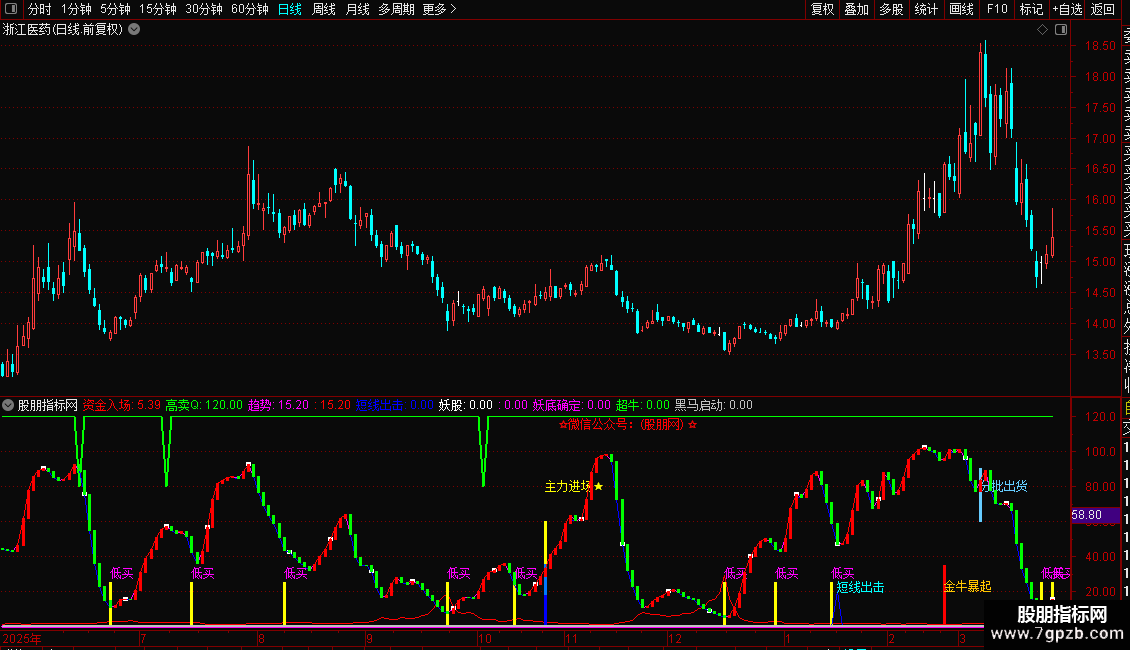Click the 股朋指标网 indicator name
Image resolution: width=1130 pixels, height=650 pixels.
(x=48, y=405)
